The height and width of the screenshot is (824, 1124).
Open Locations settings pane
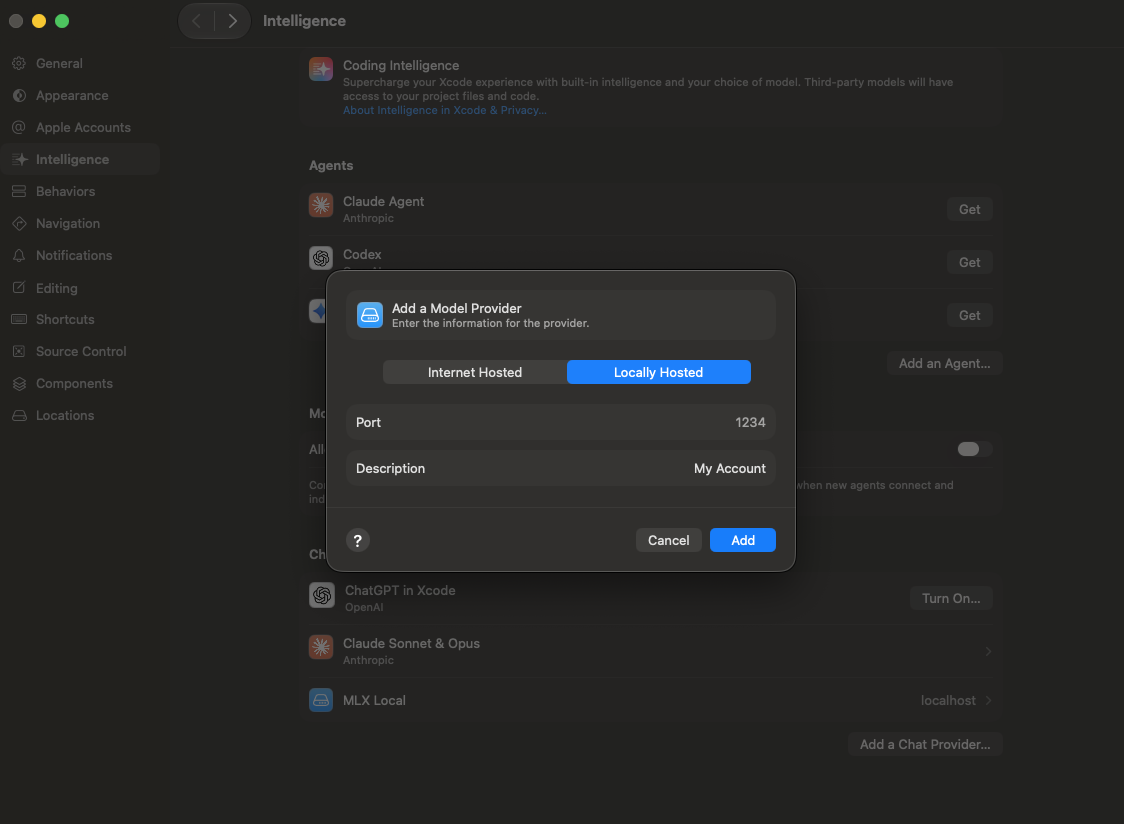[80, 415]
